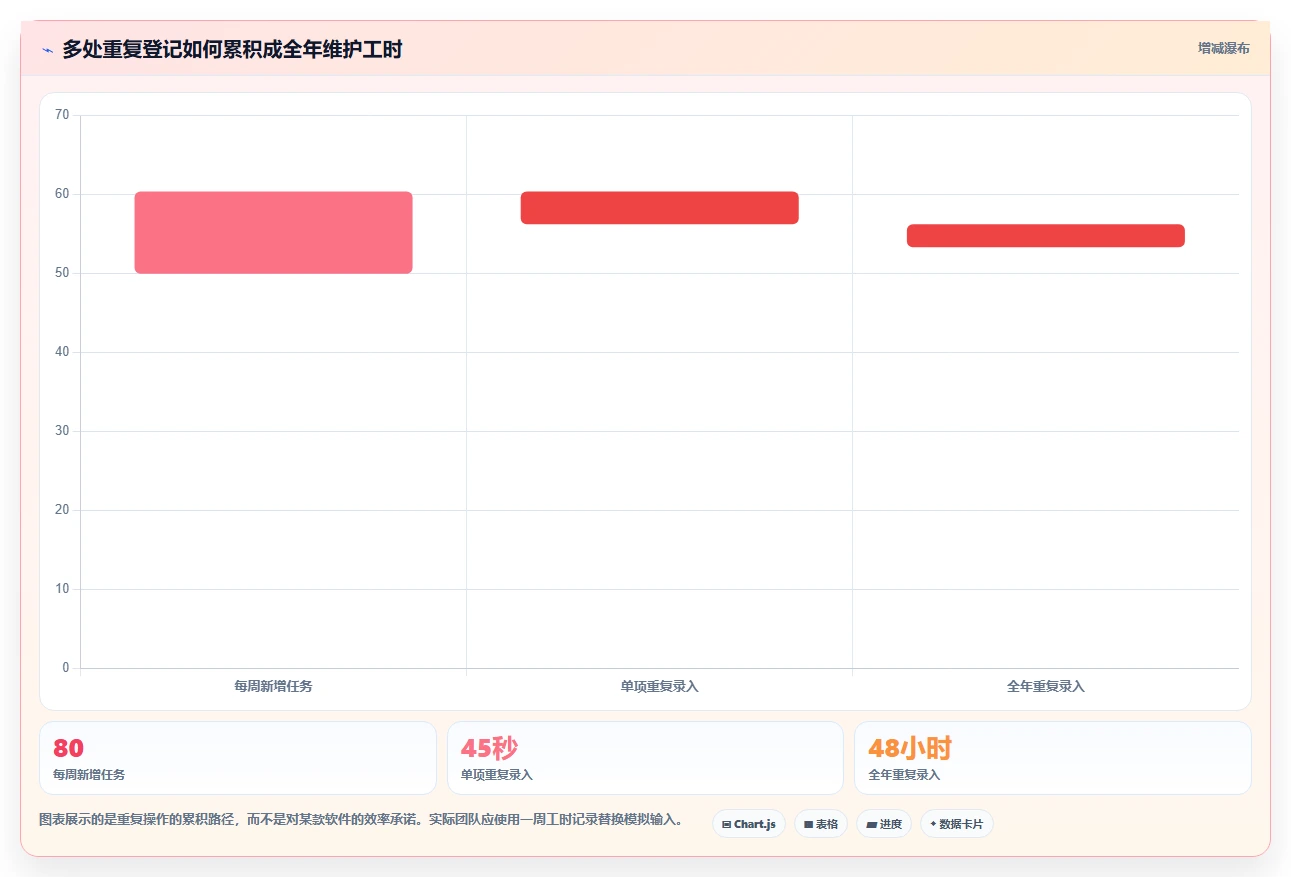Click the x-axis label 单项重复录入
Viewport: 1291px width, 877px height.
click(x=659, y=686)
